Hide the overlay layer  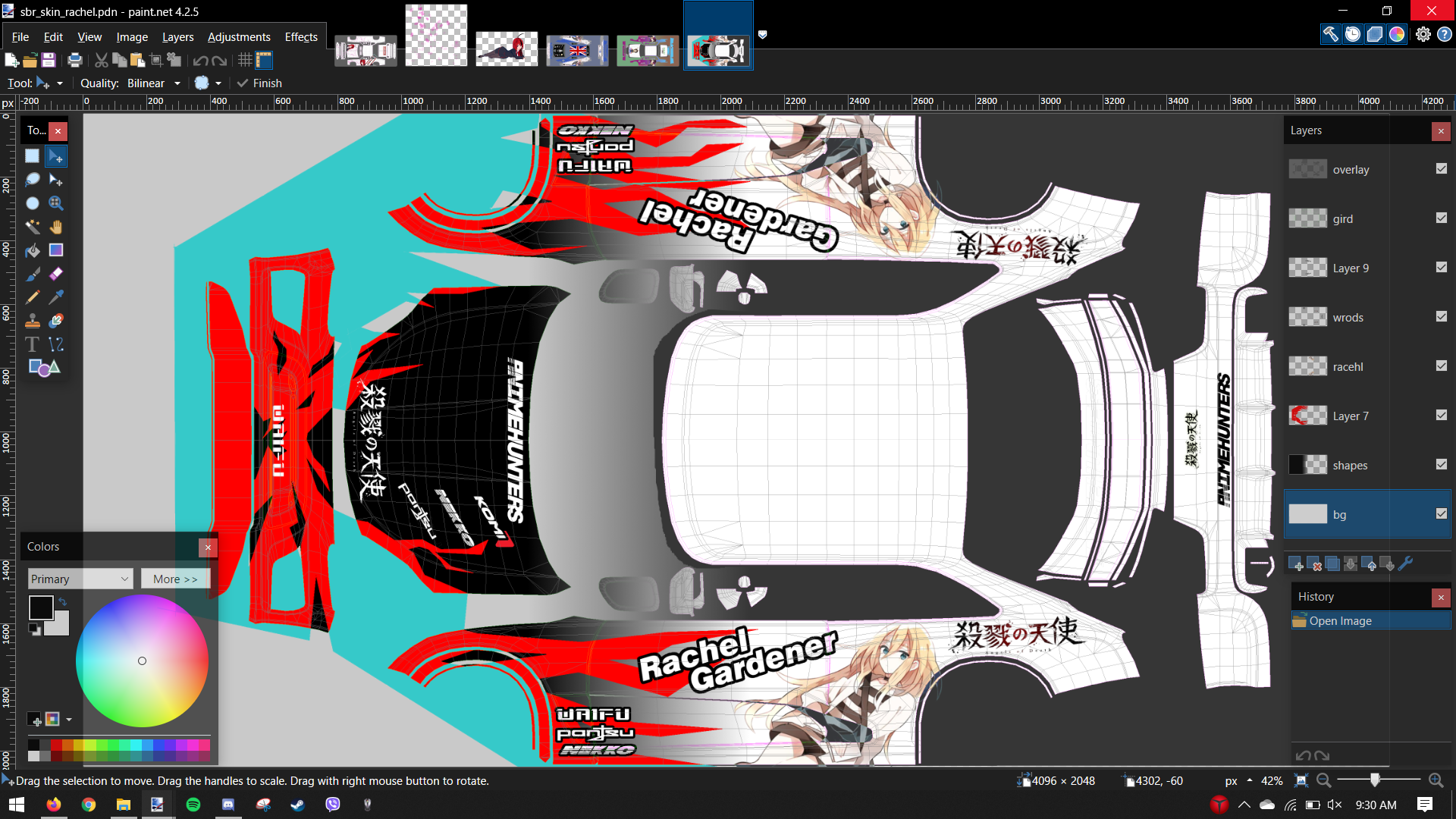coord(1441,169)
